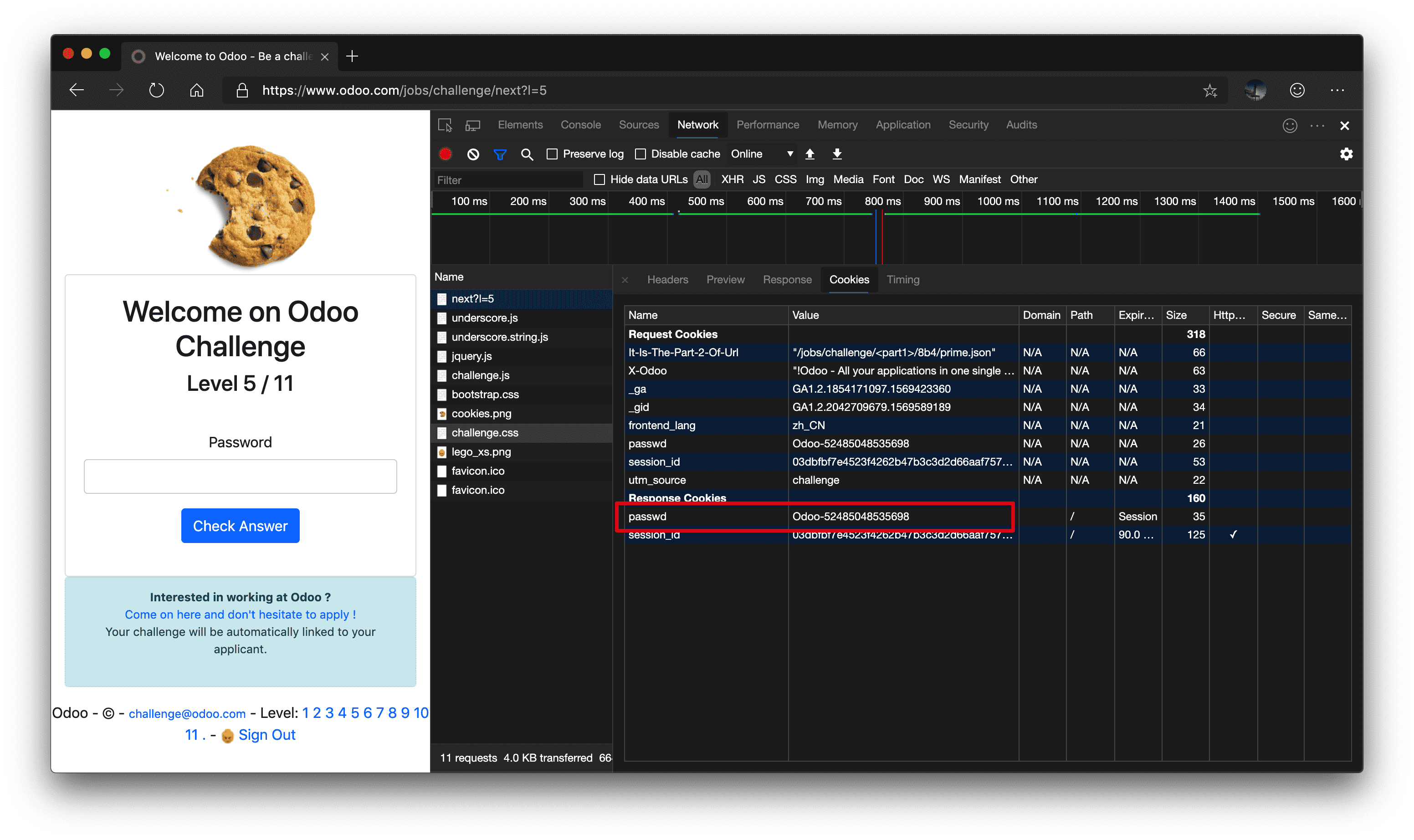1414x840 pixels.
Task: Sort cookies by the Size column header
Action: (1185, 315)
